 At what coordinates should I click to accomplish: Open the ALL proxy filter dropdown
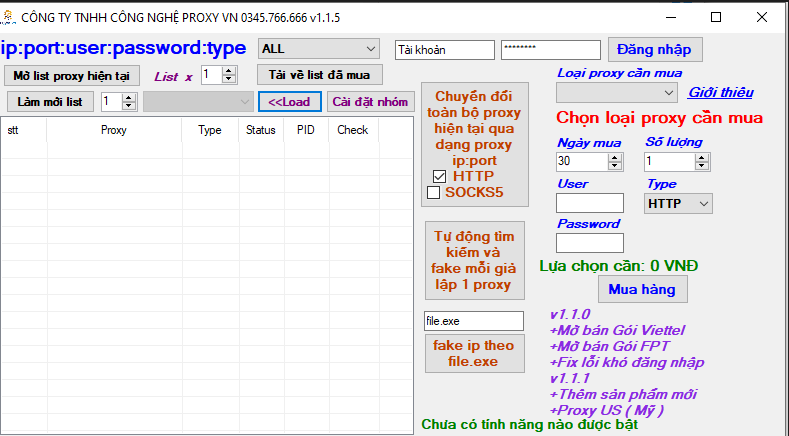[x=318, y=49]
